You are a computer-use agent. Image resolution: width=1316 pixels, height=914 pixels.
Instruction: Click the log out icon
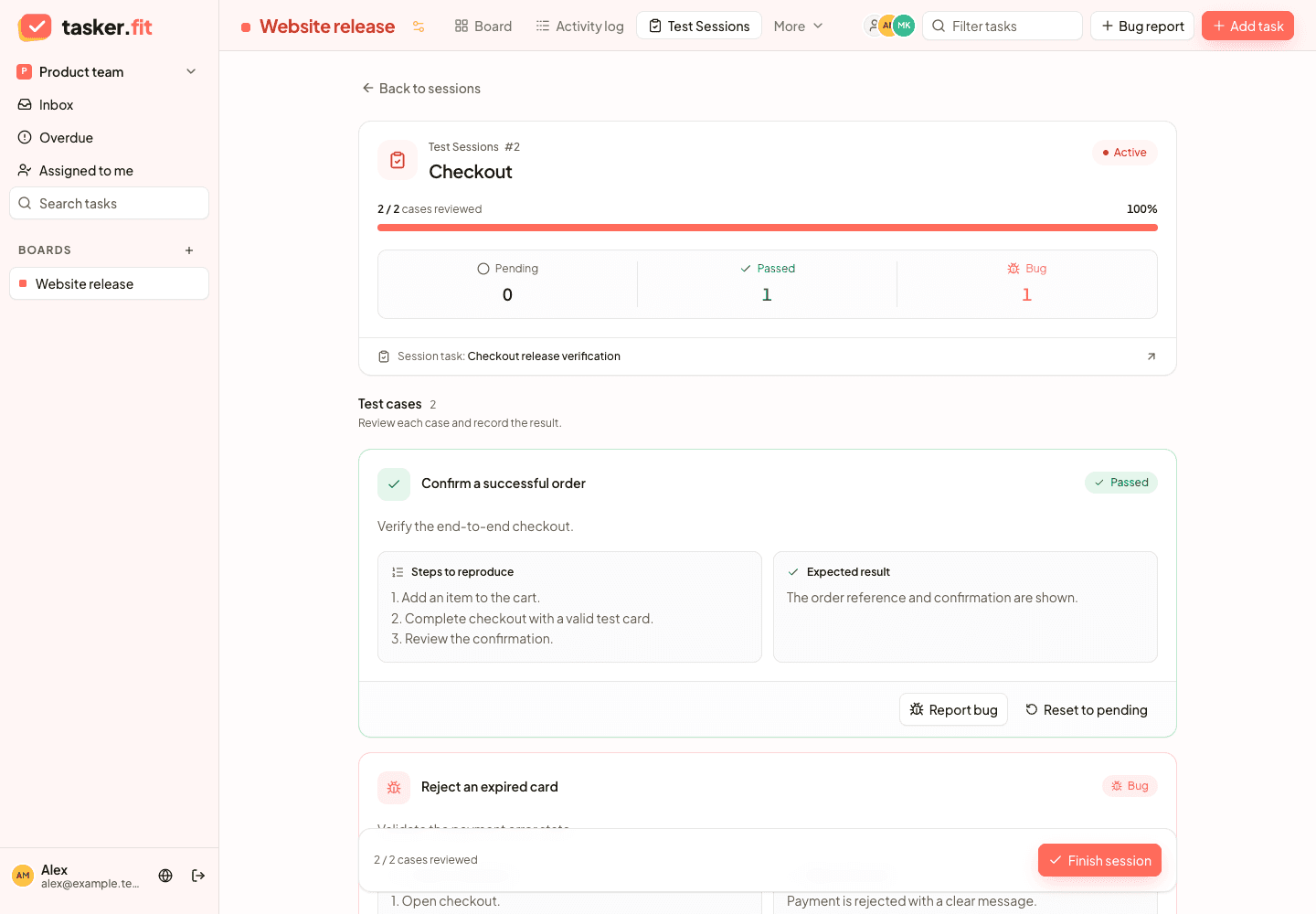(x=198, y=876)
